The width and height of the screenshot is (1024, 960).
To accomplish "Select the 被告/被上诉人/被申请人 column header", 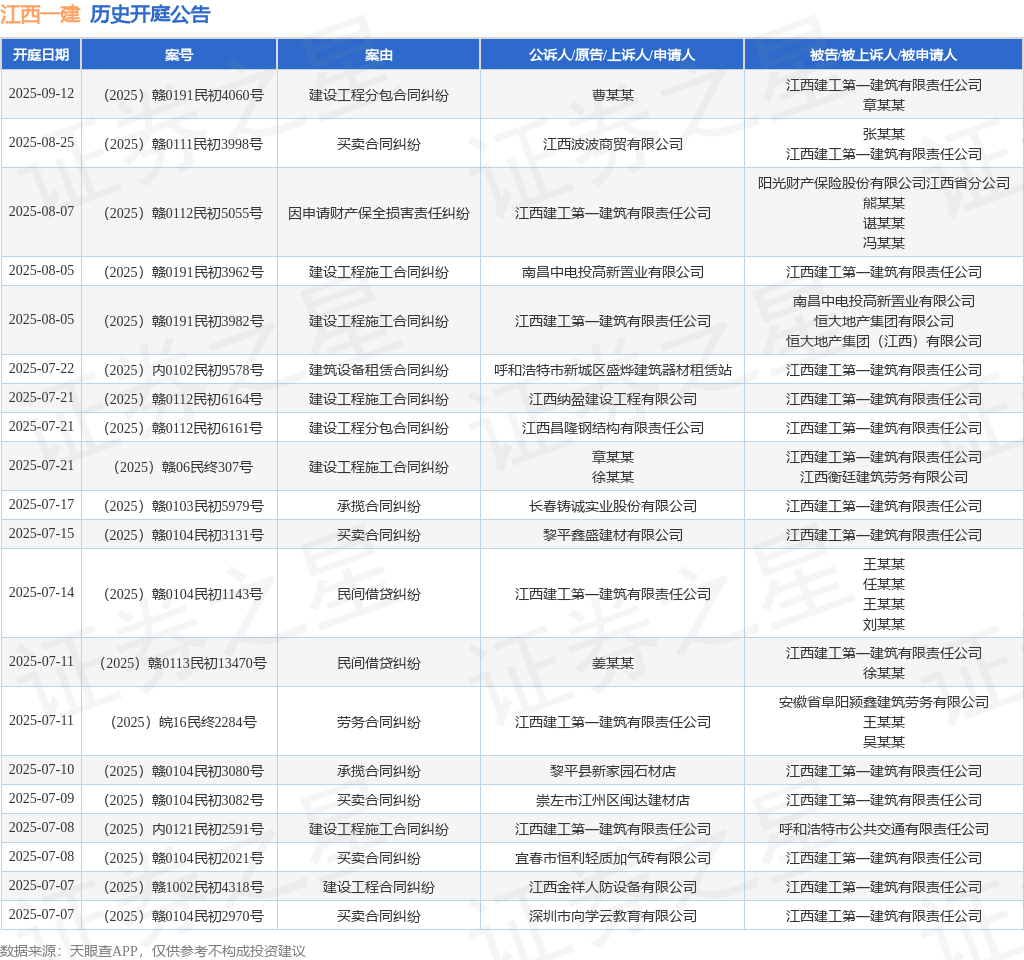I will coord(884,55).
